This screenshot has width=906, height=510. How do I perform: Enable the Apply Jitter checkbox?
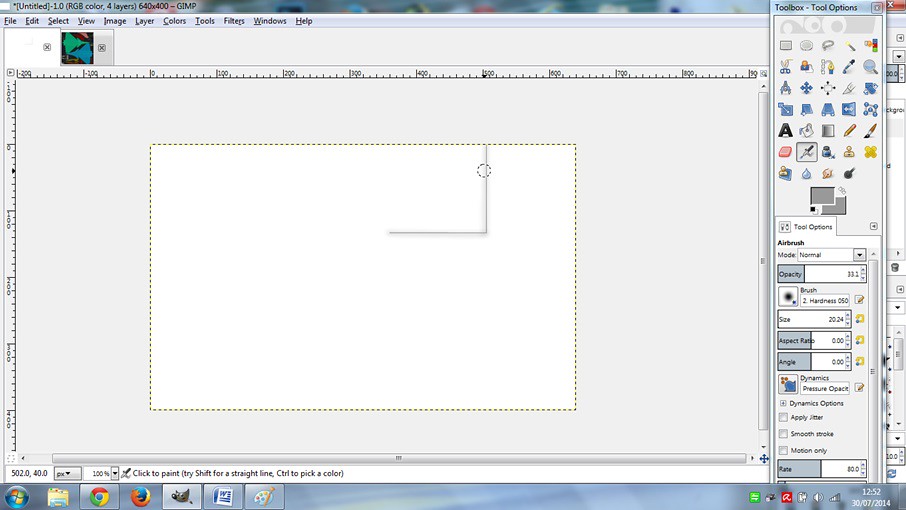tap(783, 417)
